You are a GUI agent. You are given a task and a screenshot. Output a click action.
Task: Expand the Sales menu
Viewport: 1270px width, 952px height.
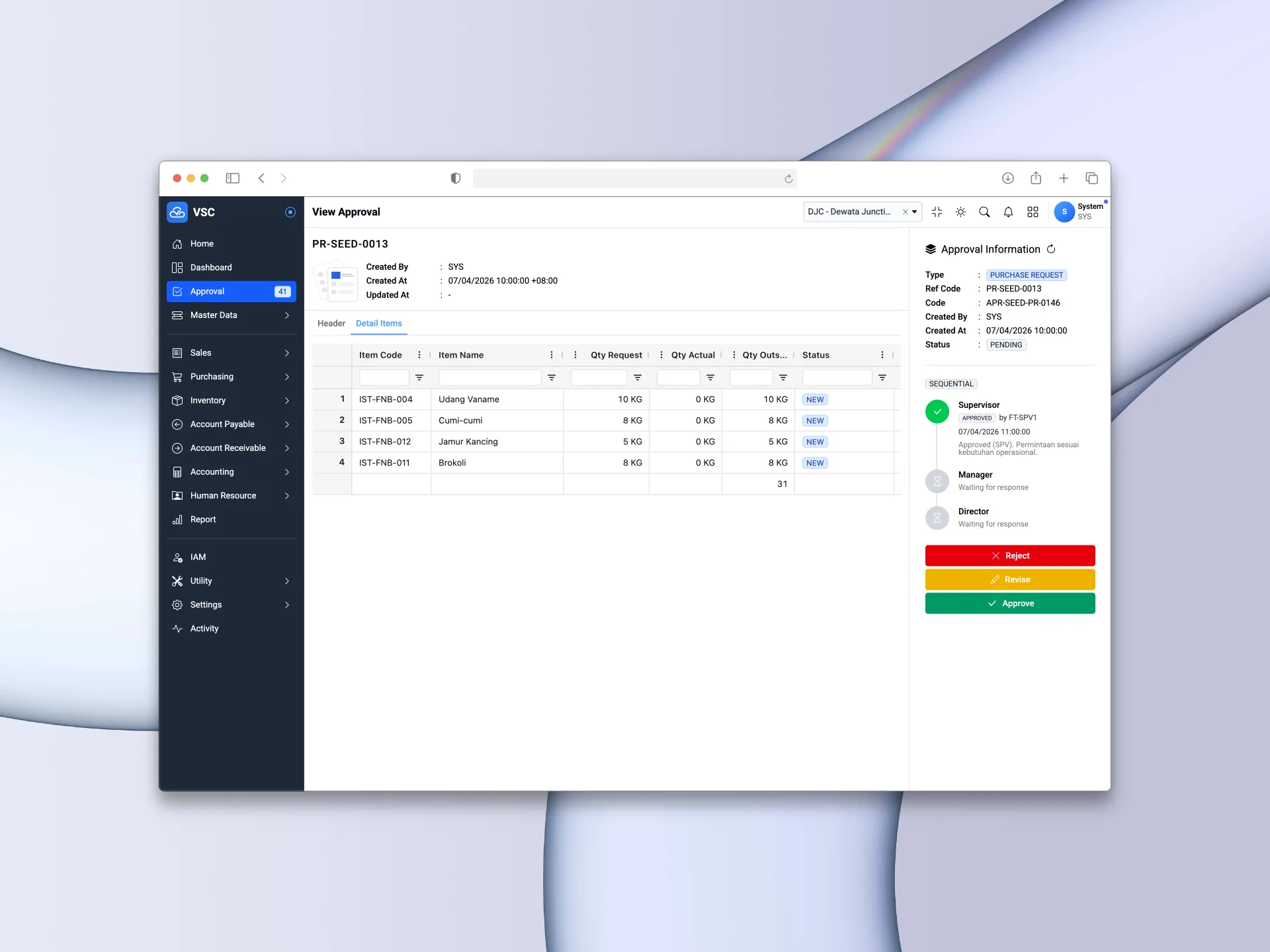click(231, 353)
